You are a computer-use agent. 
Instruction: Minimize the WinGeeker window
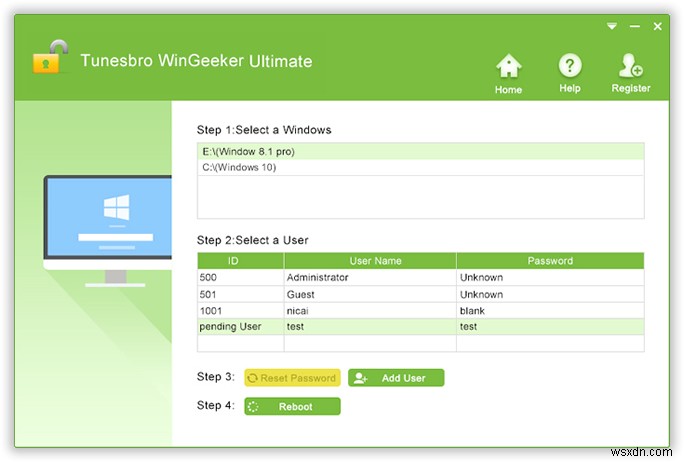635,27
